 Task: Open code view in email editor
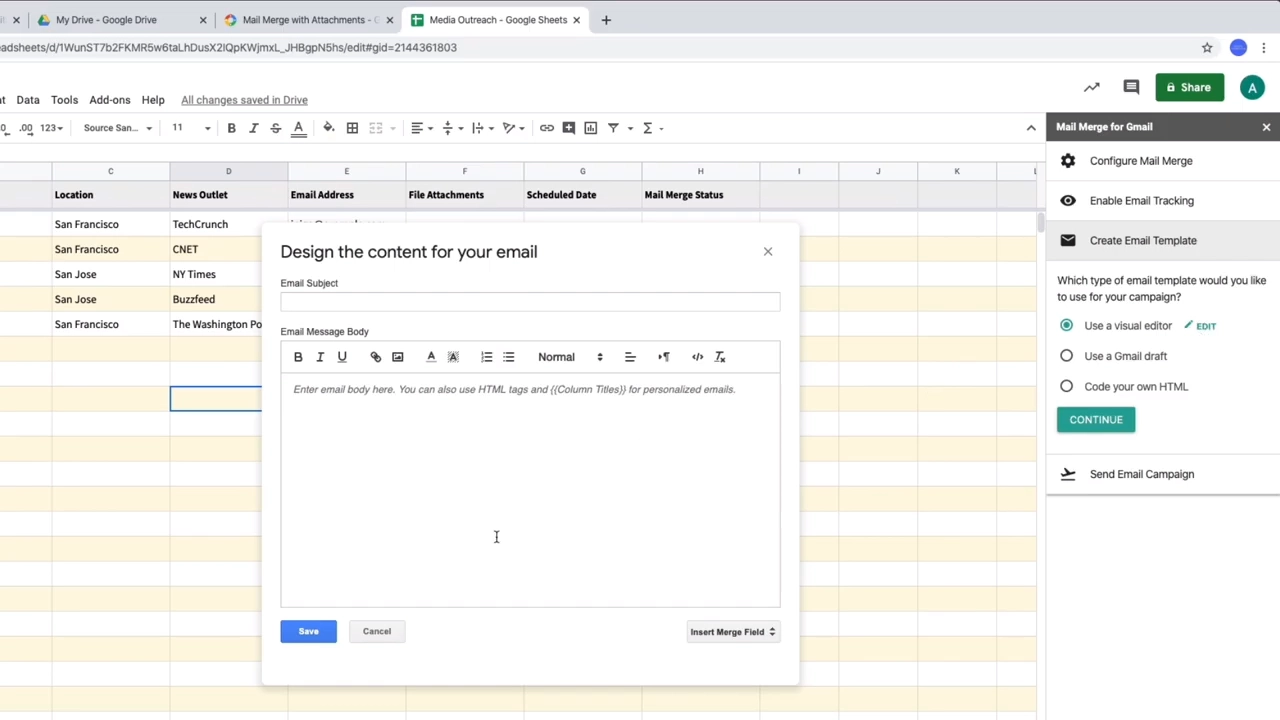pos(698,357)
